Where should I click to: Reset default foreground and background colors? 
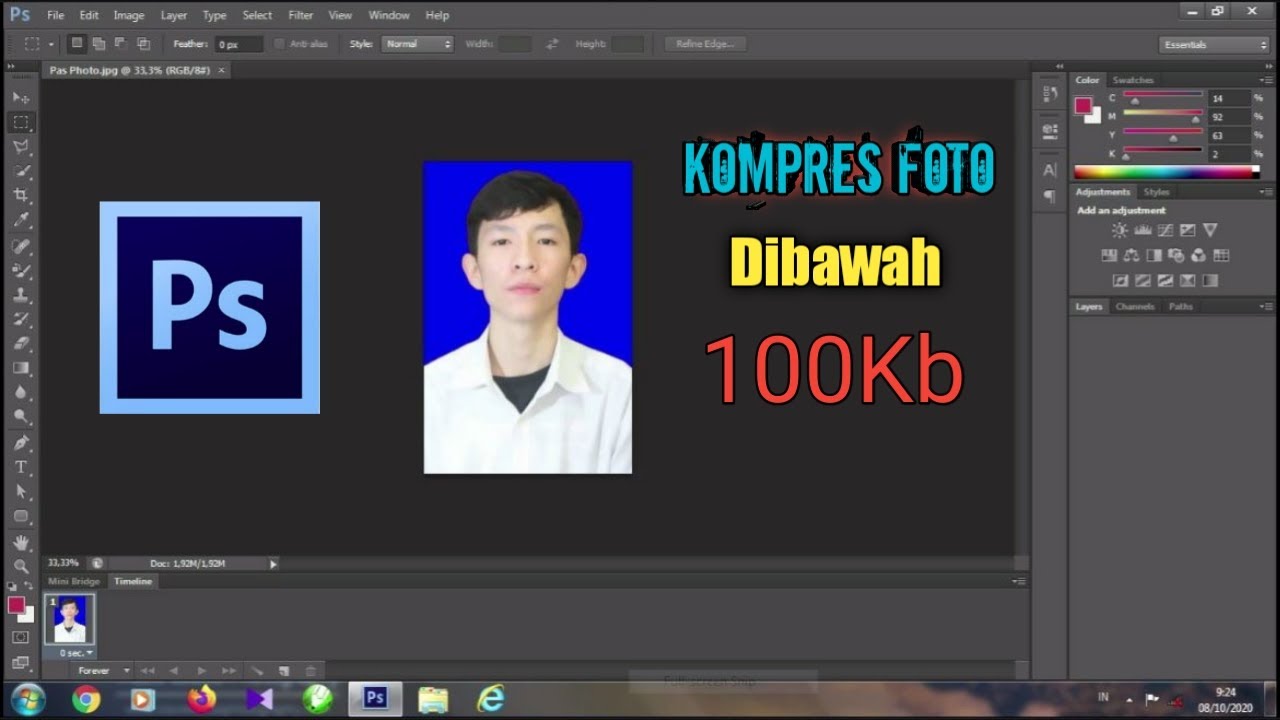point(12,587)
